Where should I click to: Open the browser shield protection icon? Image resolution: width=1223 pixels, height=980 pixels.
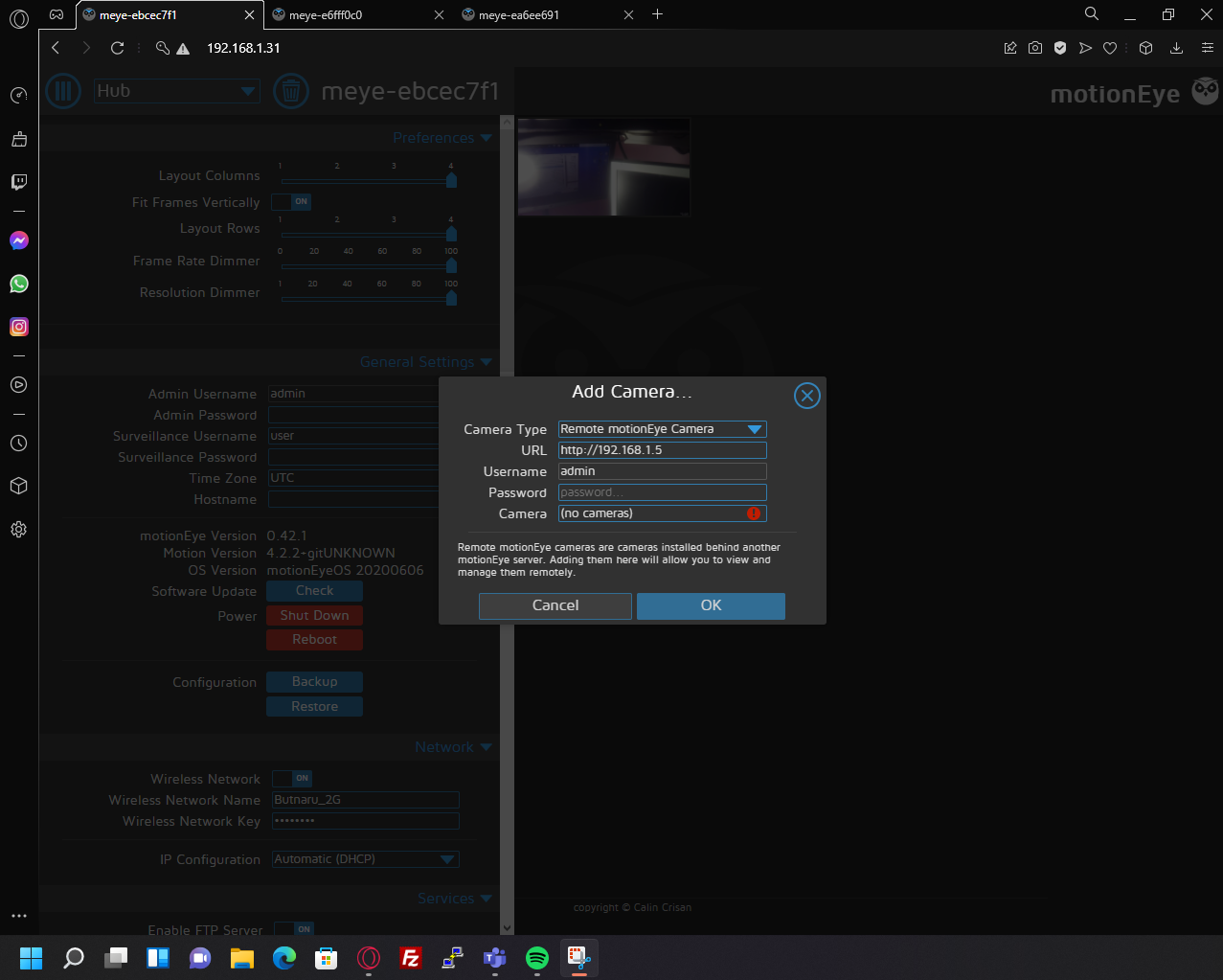coord(1059,46)
